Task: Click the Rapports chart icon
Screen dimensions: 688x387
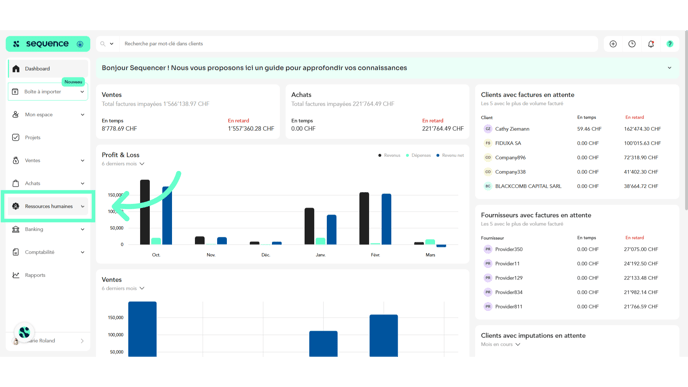Action: tap(16, 275)
